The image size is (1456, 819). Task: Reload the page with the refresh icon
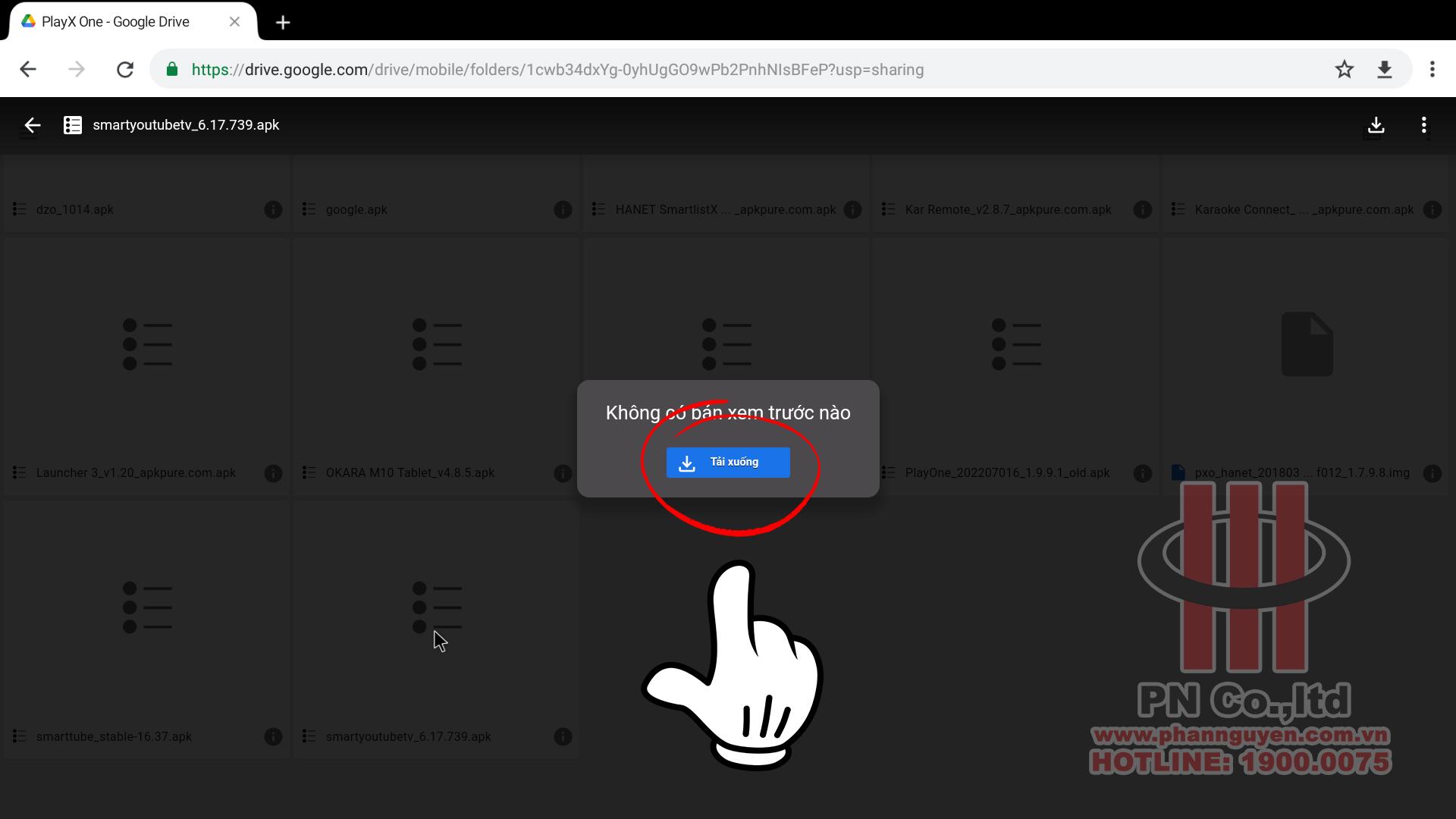[125, 70]
